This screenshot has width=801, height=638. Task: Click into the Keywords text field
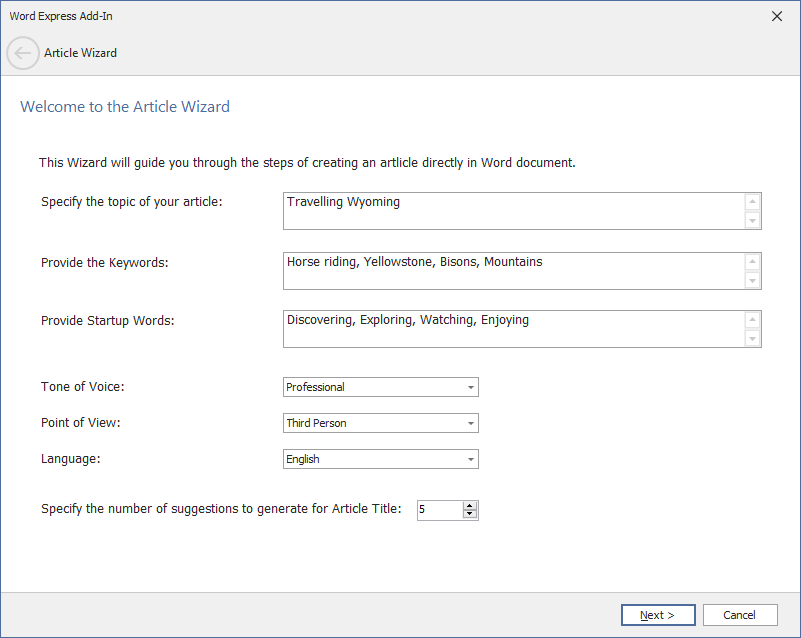tap(513, 270)
